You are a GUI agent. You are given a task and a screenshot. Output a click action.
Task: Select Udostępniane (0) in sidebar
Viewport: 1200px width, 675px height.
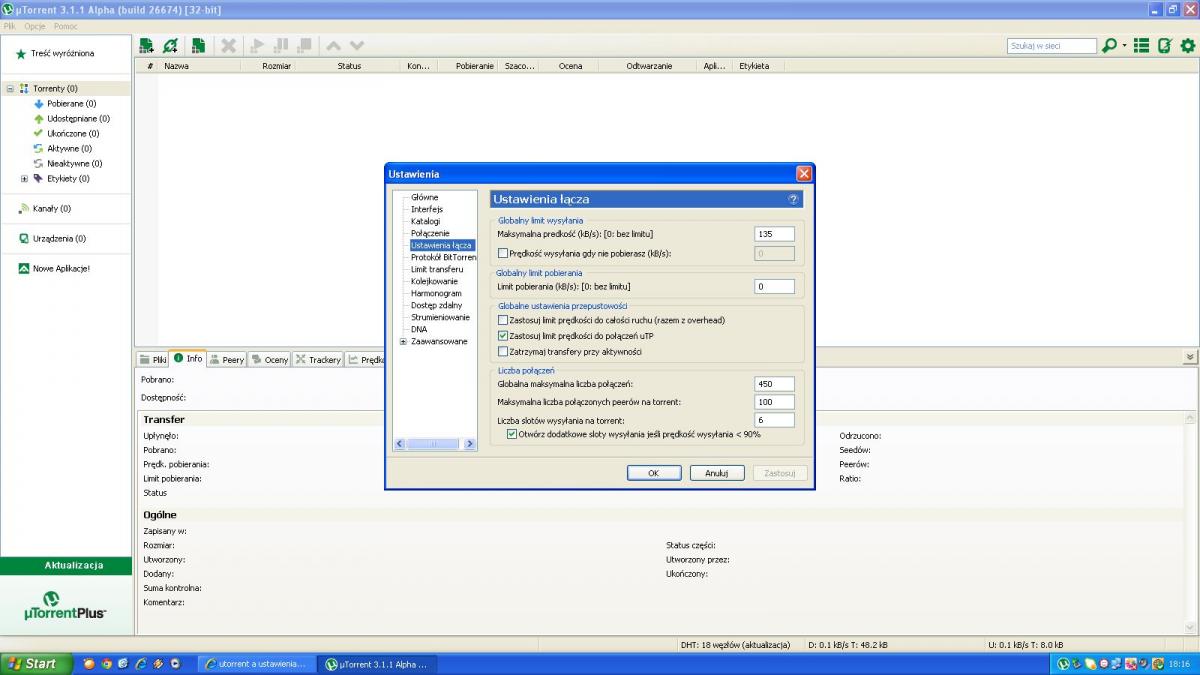[x=72, y=119]
